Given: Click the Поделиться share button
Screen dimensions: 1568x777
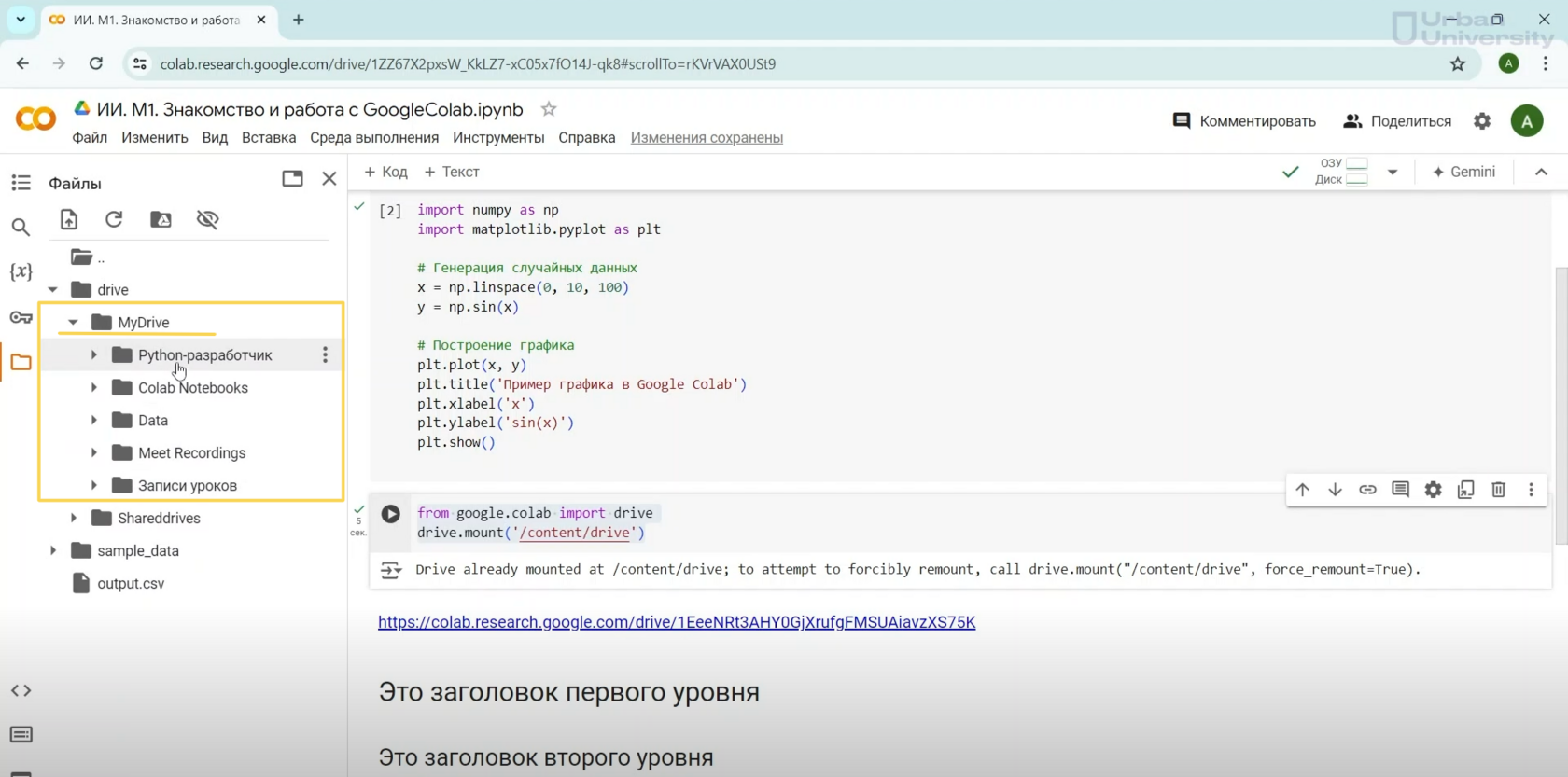Looking at the screenshot, I should tap(1396, 121).
